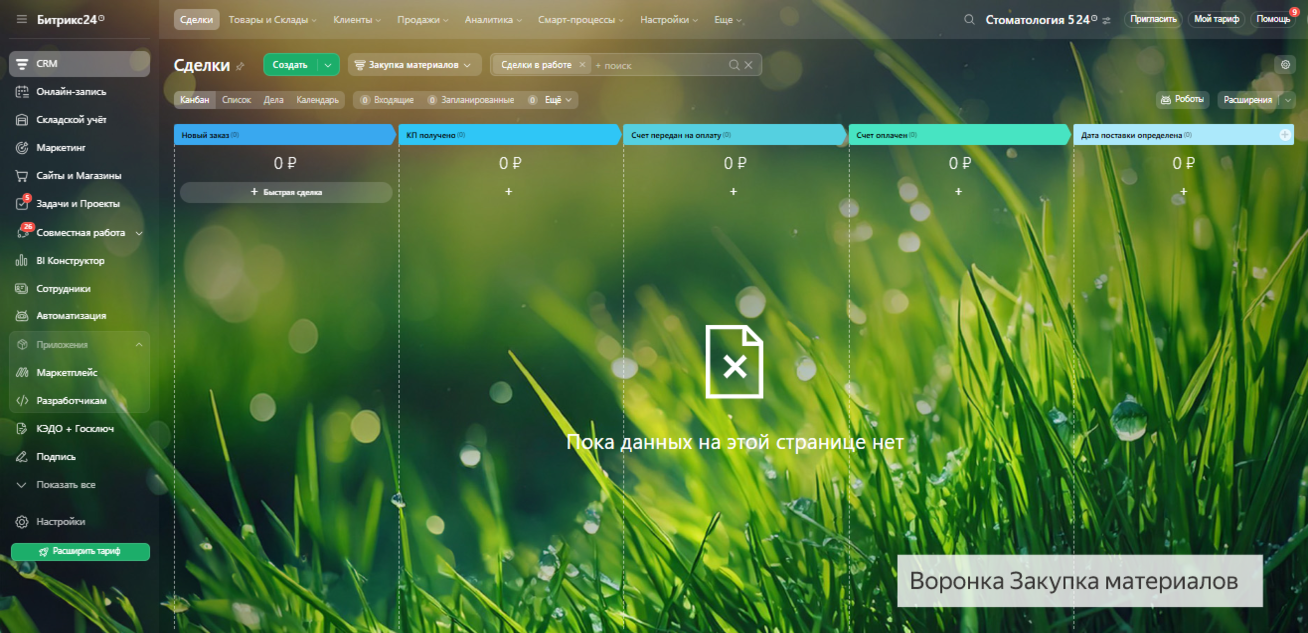Click the Маркетплейс icon in the sidebar
The height and width of the screenshot is (633, 1308).
pos(22,372)
